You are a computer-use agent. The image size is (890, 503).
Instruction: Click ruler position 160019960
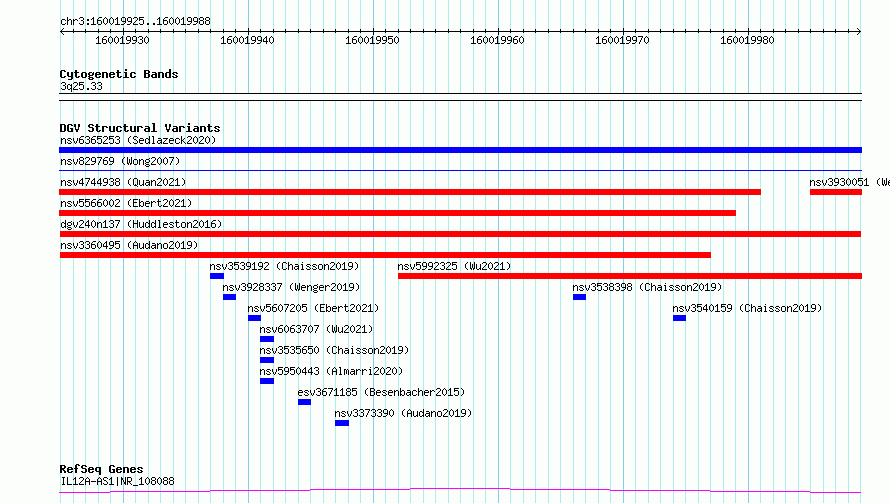(x=497, y=40)
